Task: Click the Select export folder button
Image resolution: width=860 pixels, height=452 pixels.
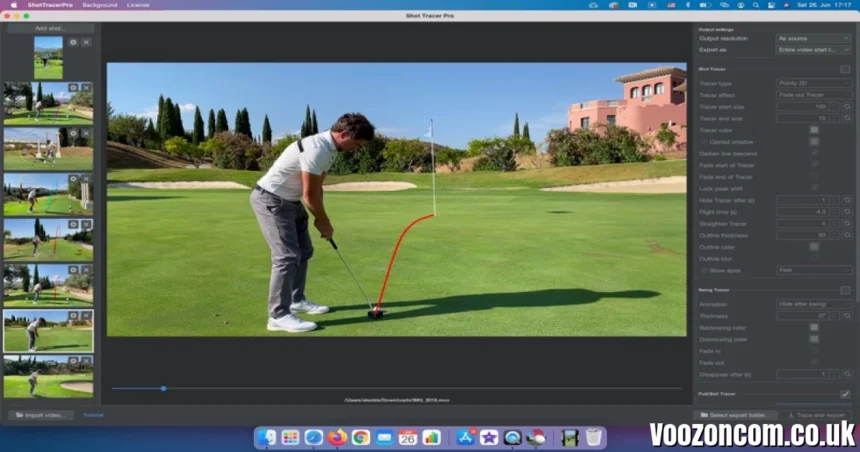Action: pyautogui.click(x=737, y=415)
